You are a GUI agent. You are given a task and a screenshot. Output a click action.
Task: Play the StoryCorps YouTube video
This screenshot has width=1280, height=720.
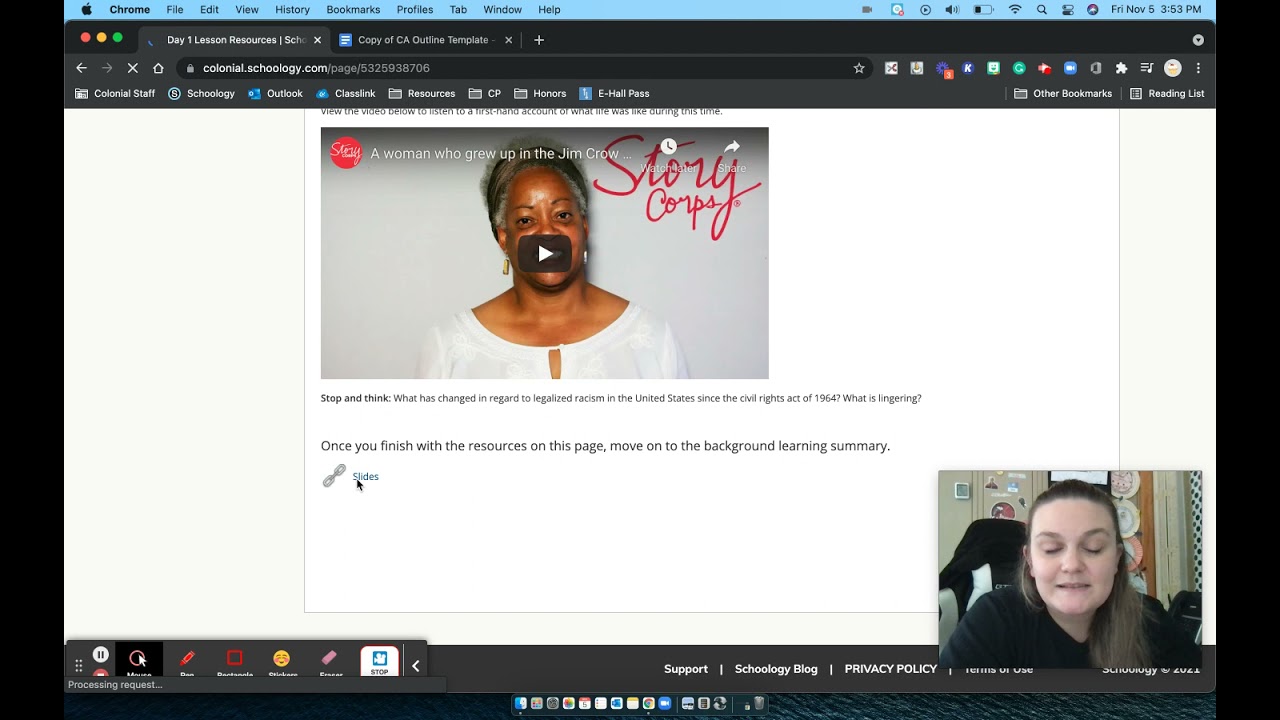coord(544,253)
